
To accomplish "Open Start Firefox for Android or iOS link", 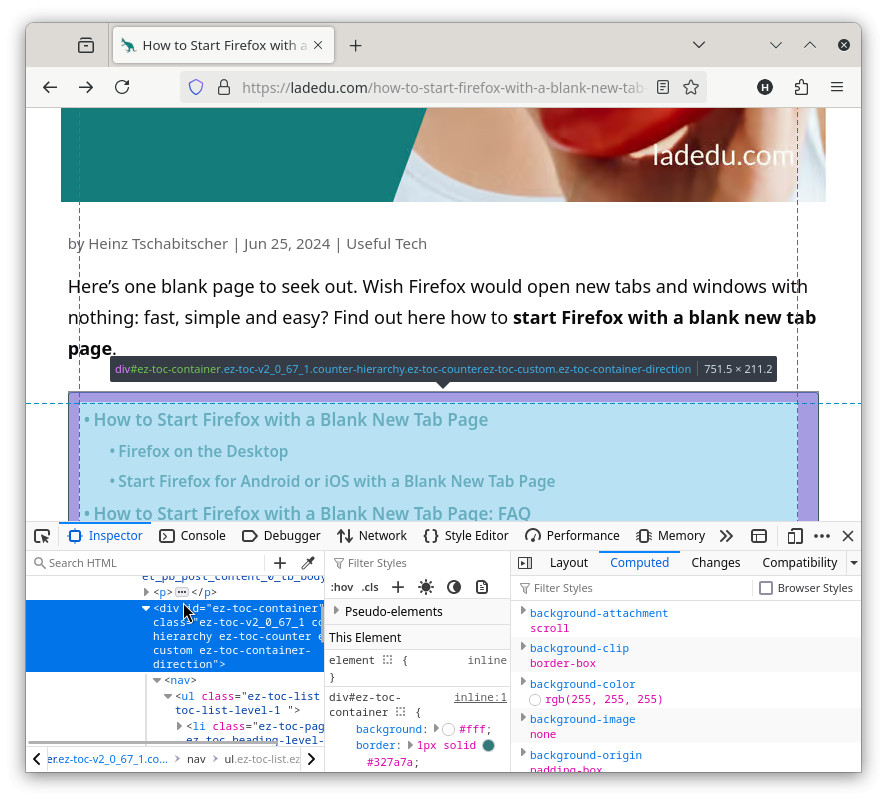I will (x=337, y=481).
